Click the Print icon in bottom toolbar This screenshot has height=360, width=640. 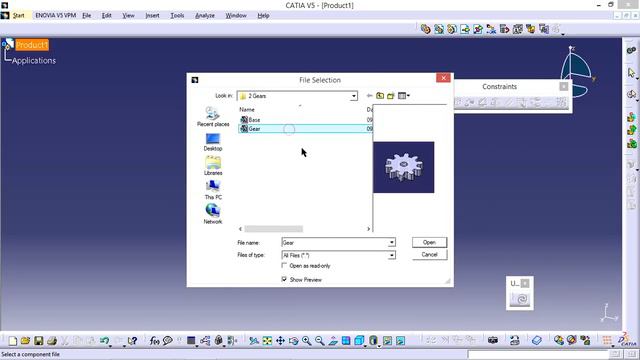52,340
